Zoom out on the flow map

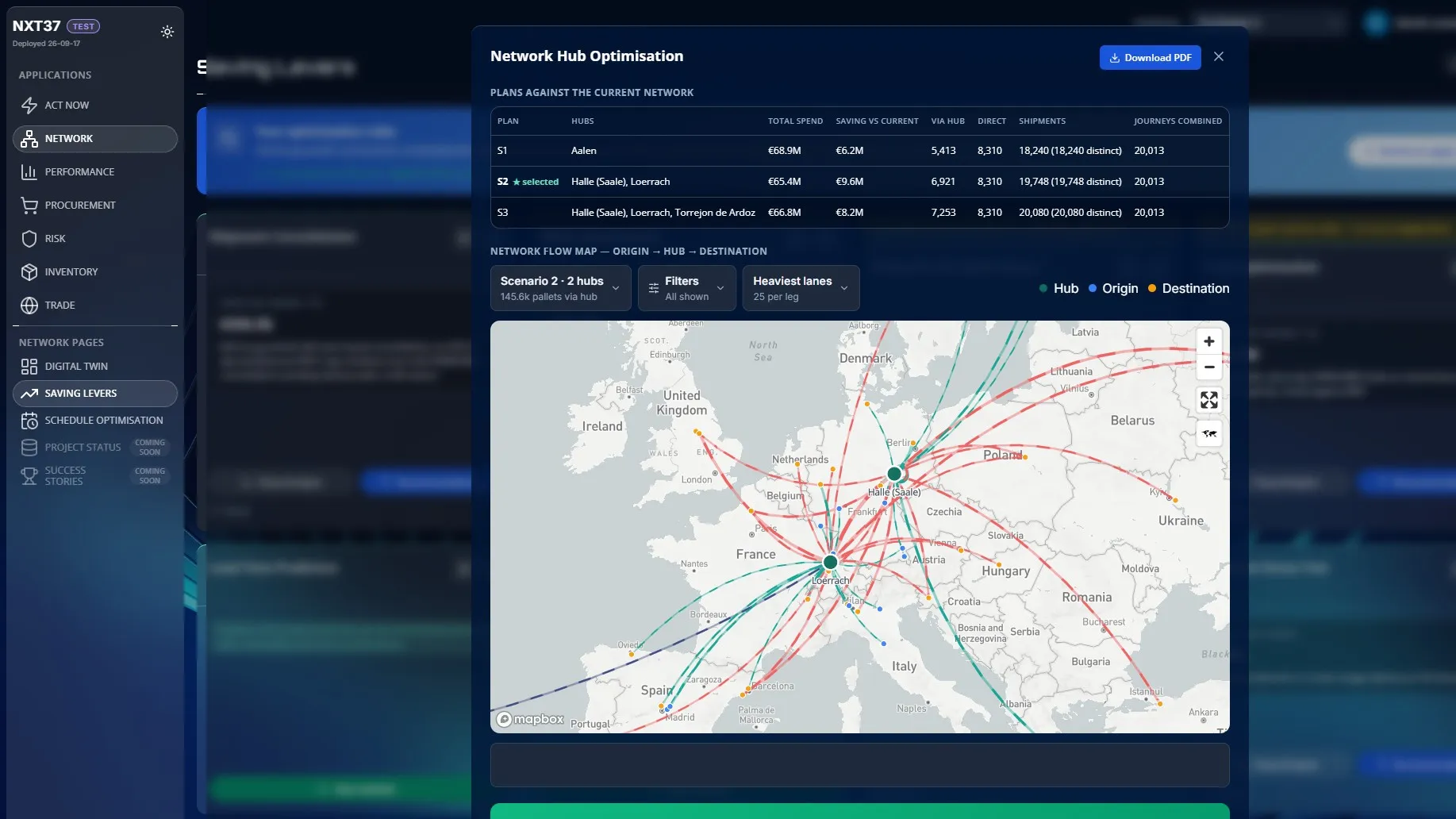1208,367
